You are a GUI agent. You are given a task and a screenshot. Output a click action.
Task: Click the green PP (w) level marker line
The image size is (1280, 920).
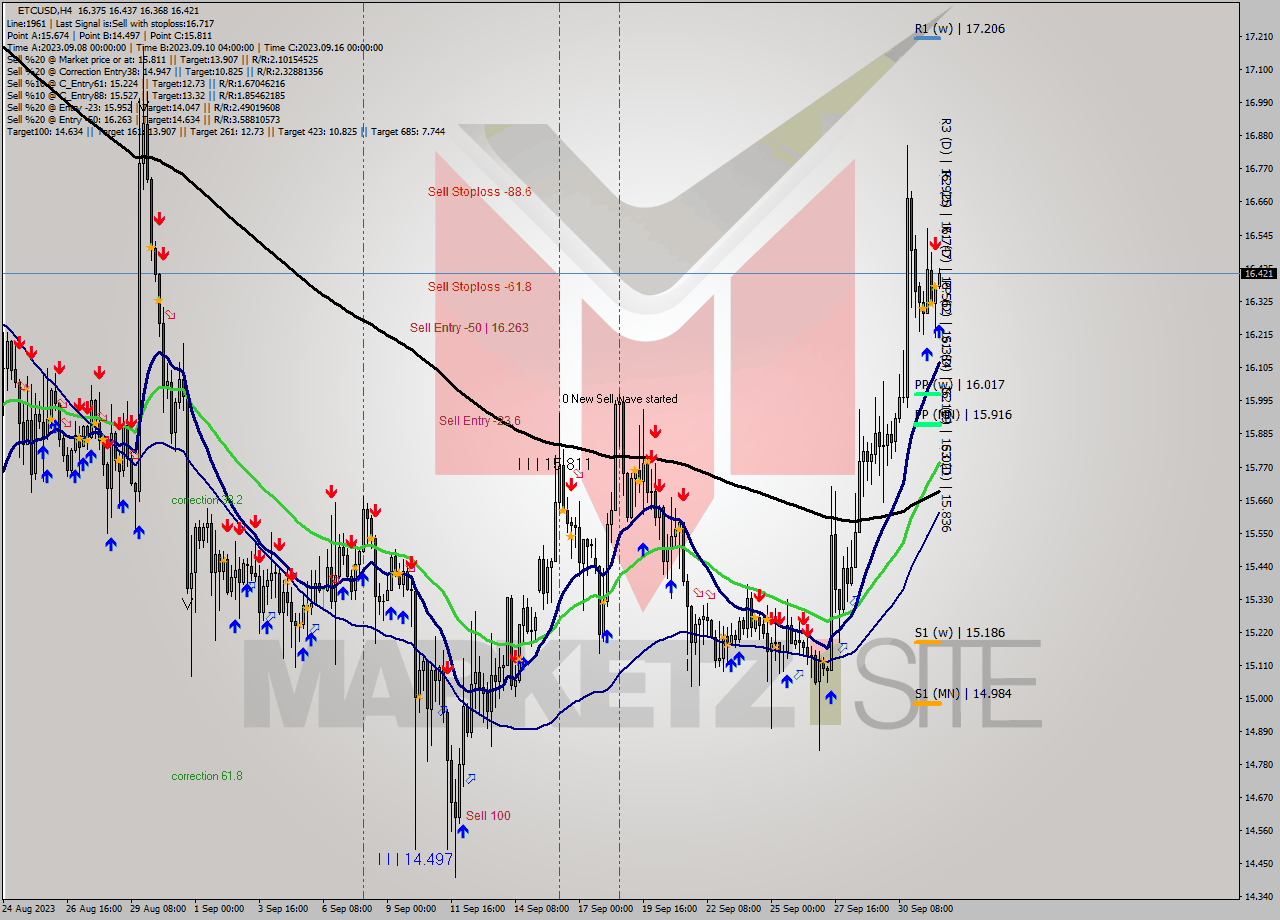click(x=927, y=394)
